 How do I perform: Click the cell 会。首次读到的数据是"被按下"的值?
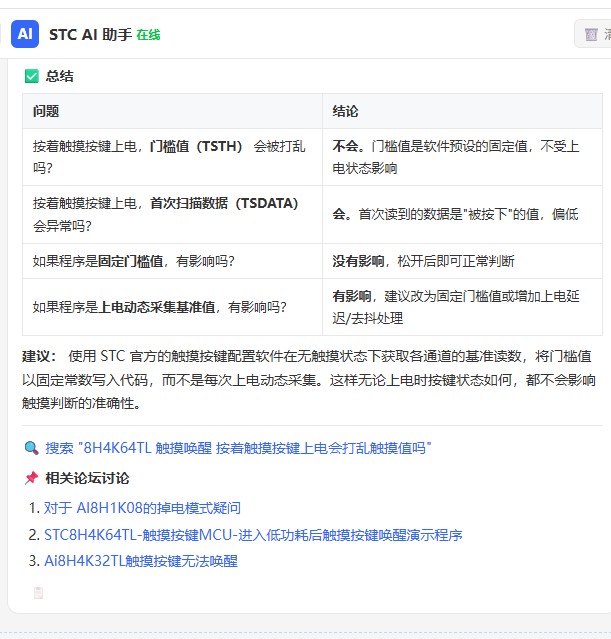pyautogui.click(x=462, y=215)
